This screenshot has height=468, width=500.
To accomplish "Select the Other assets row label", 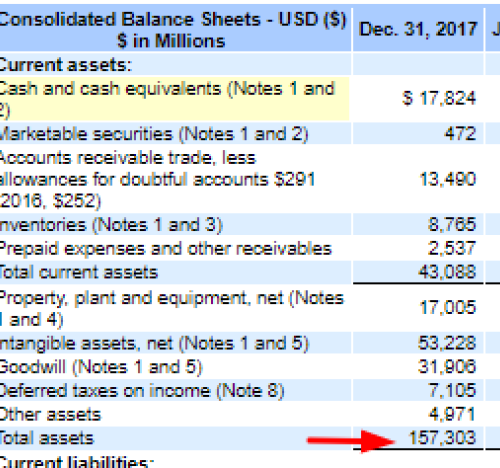I will tap(50, 415).
